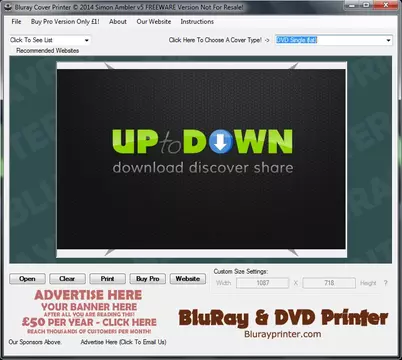Image resolution: width=402 pixels, height=360 pixels.
Task: Click the custom Width input field
Action: point(263,283)
